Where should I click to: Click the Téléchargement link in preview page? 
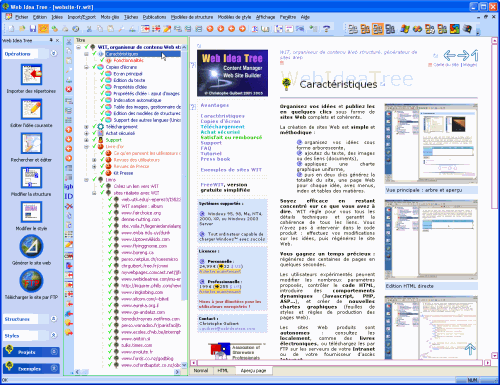coord(222,127)
